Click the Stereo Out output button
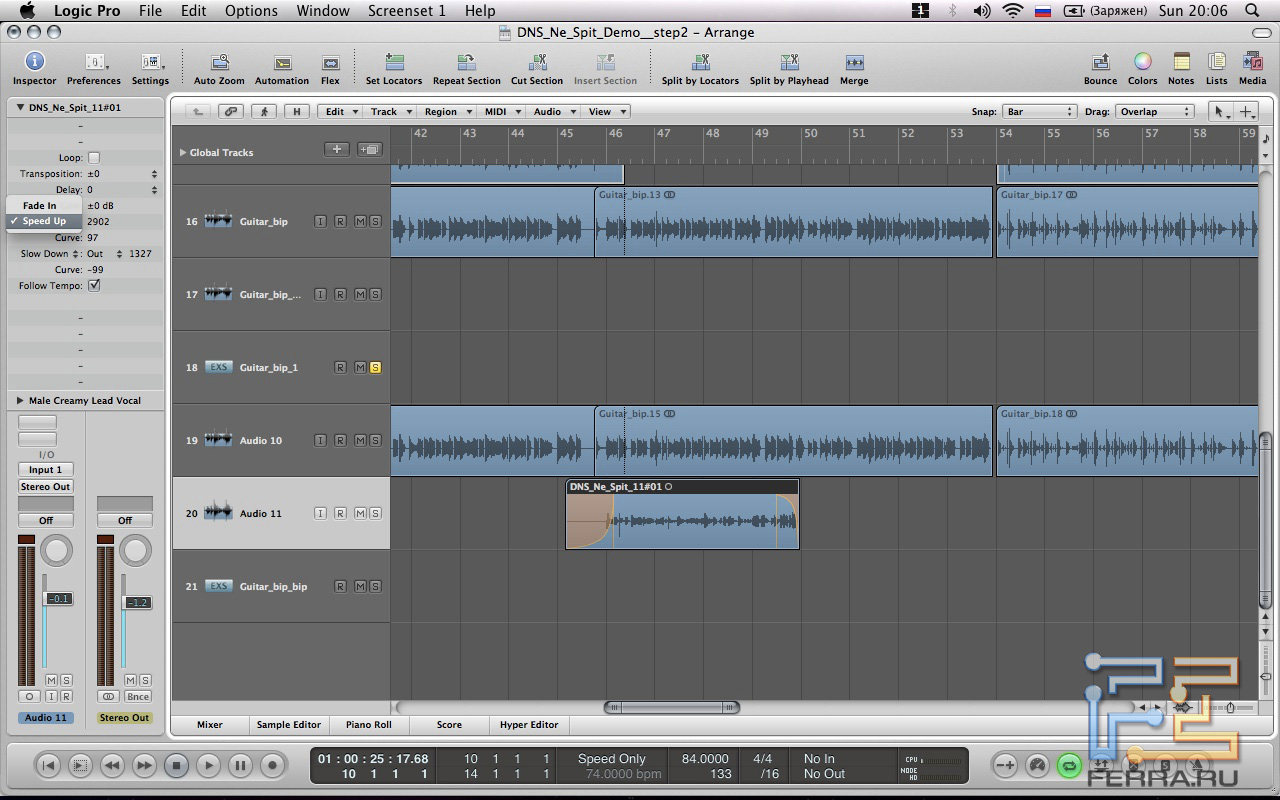Screen dimensions: 1280x800 [x=46, y=487]
